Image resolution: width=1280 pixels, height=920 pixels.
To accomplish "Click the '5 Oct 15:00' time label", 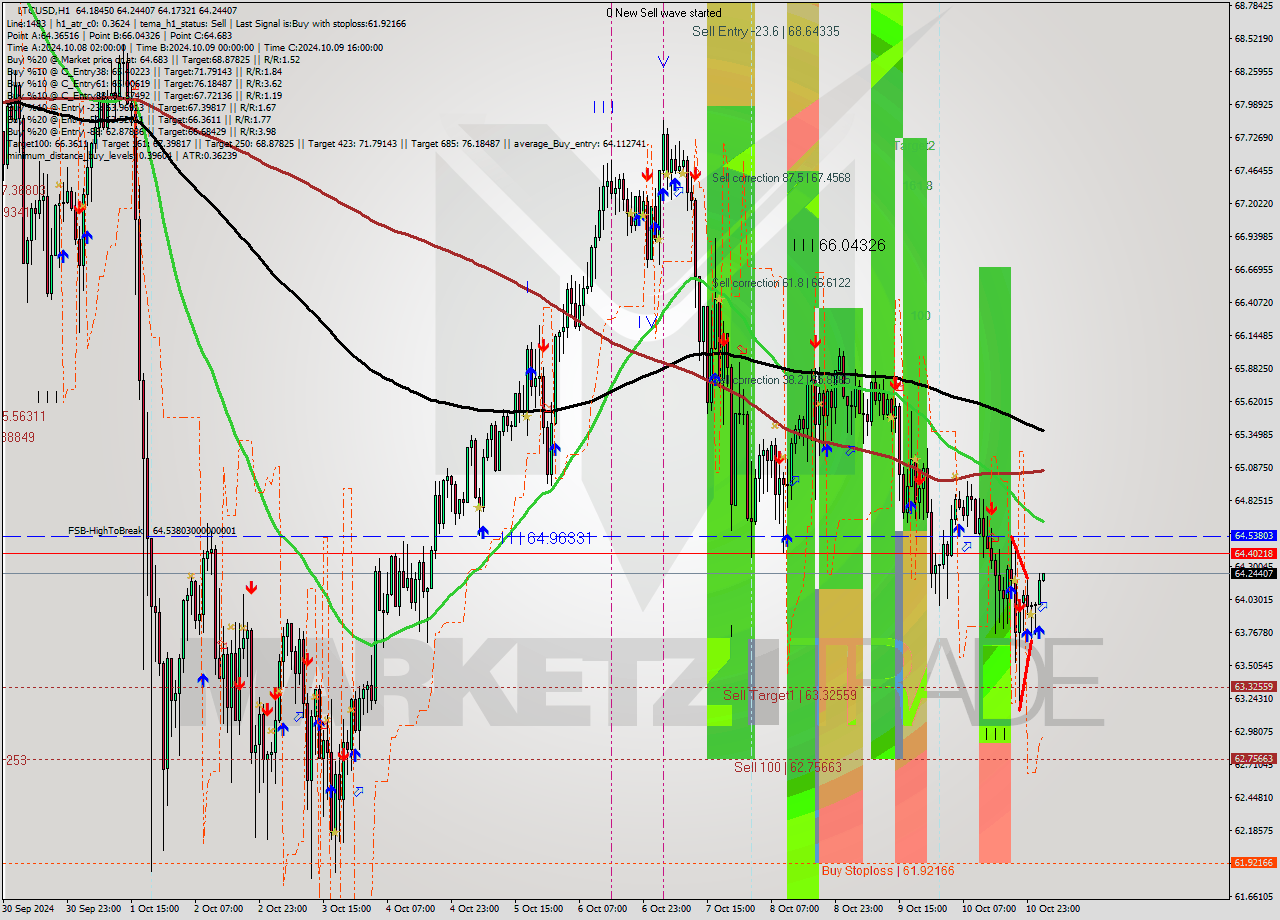I will coord(539,909).
